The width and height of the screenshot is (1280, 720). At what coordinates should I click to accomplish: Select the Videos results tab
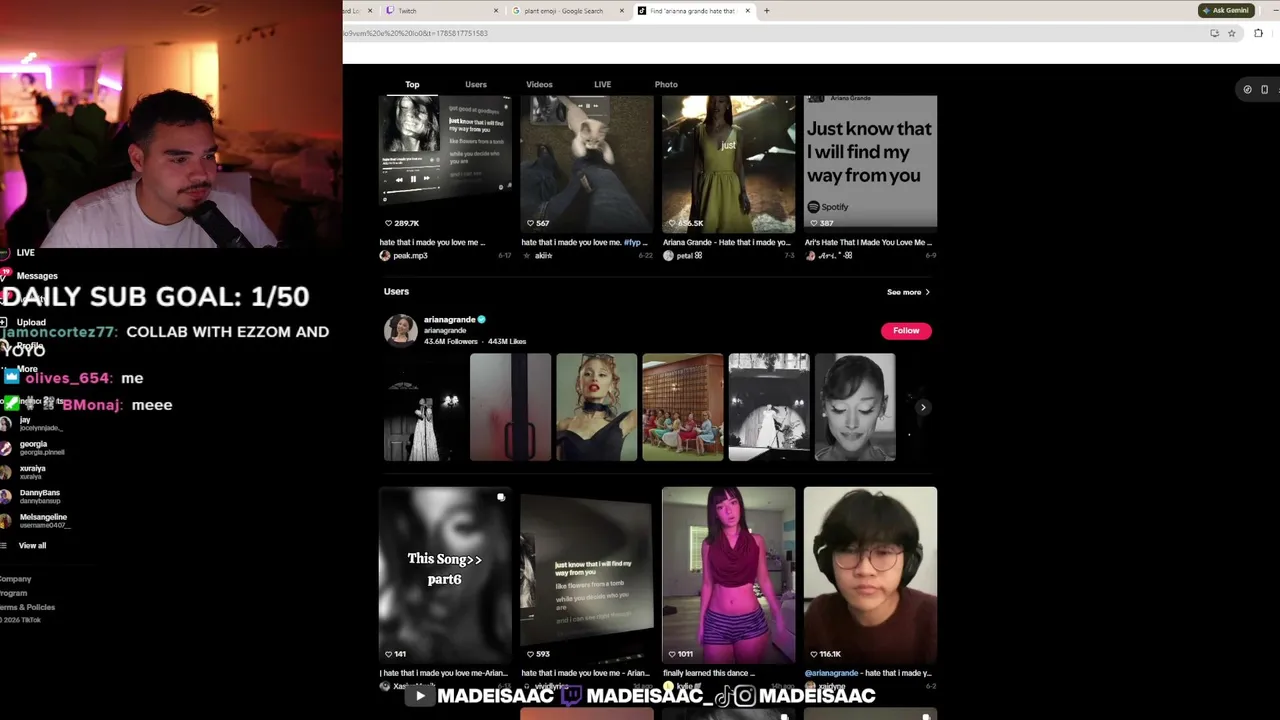[x=539, y=85]
